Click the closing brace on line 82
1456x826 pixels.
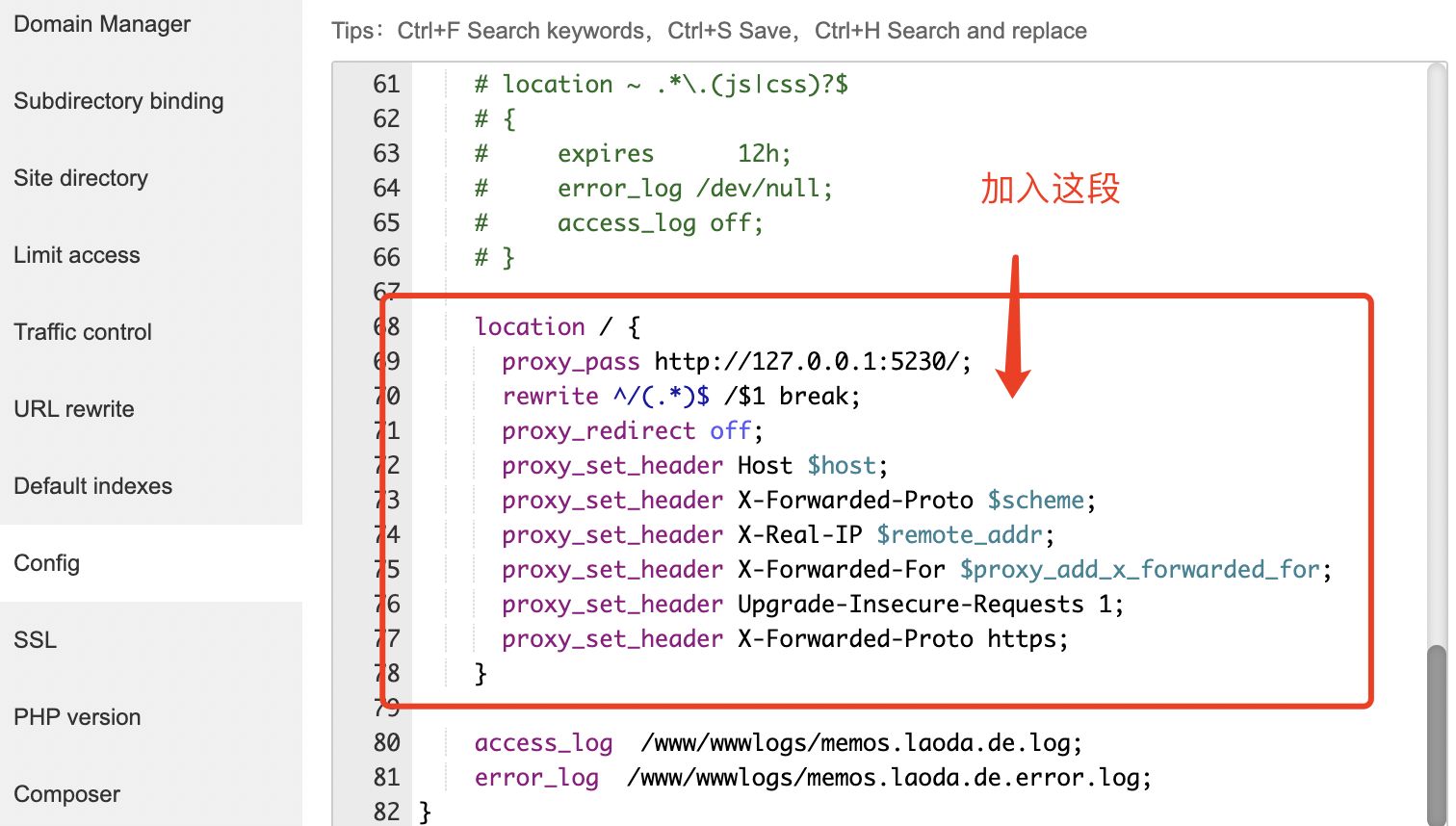pos(424,812)
